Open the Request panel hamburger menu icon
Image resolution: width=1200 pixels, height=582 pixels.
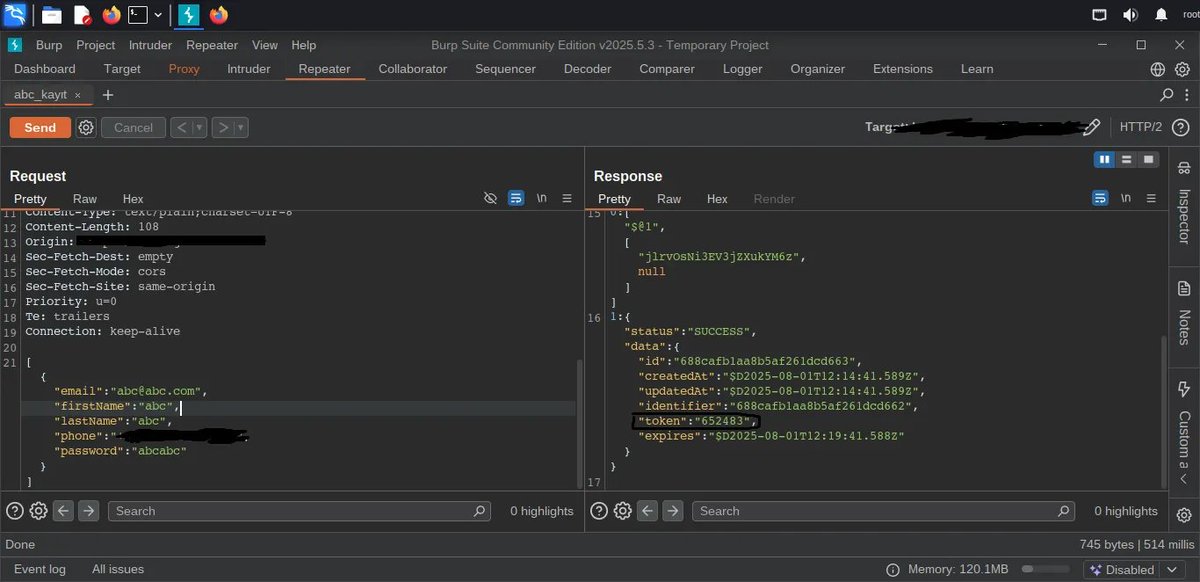[x=567, y=197]
